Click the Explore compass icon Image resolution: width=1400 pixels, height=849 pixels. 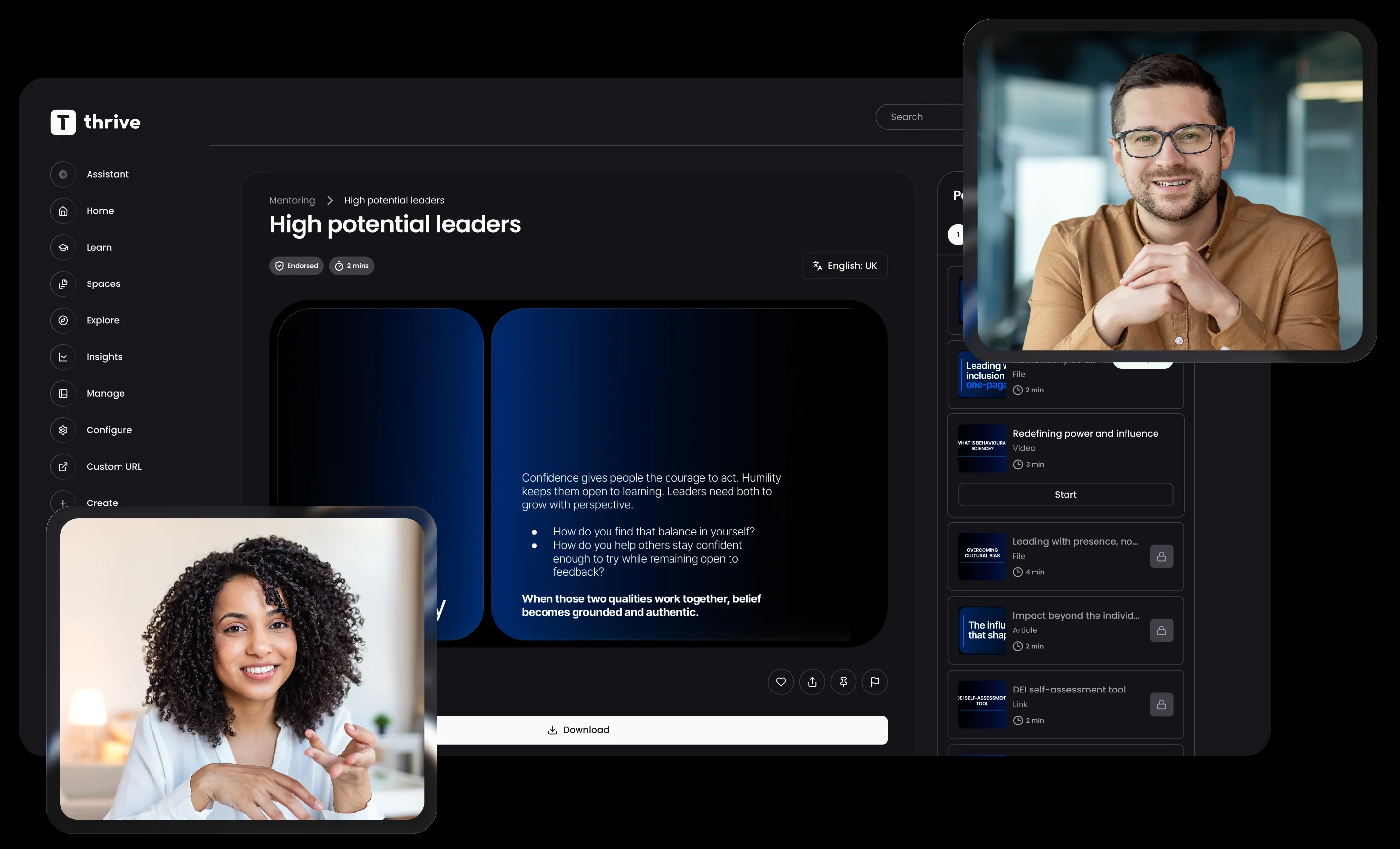point(63,320)
